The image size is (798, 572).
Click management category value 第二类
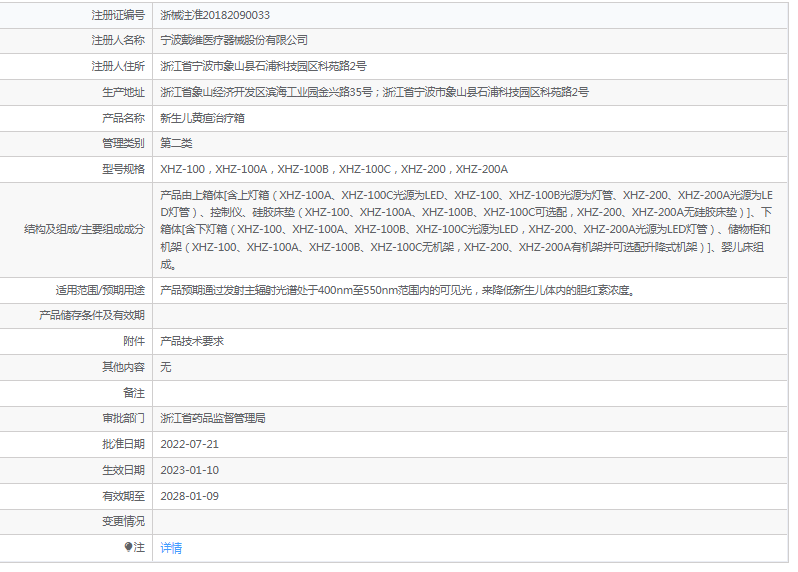(x=176, y=143)
